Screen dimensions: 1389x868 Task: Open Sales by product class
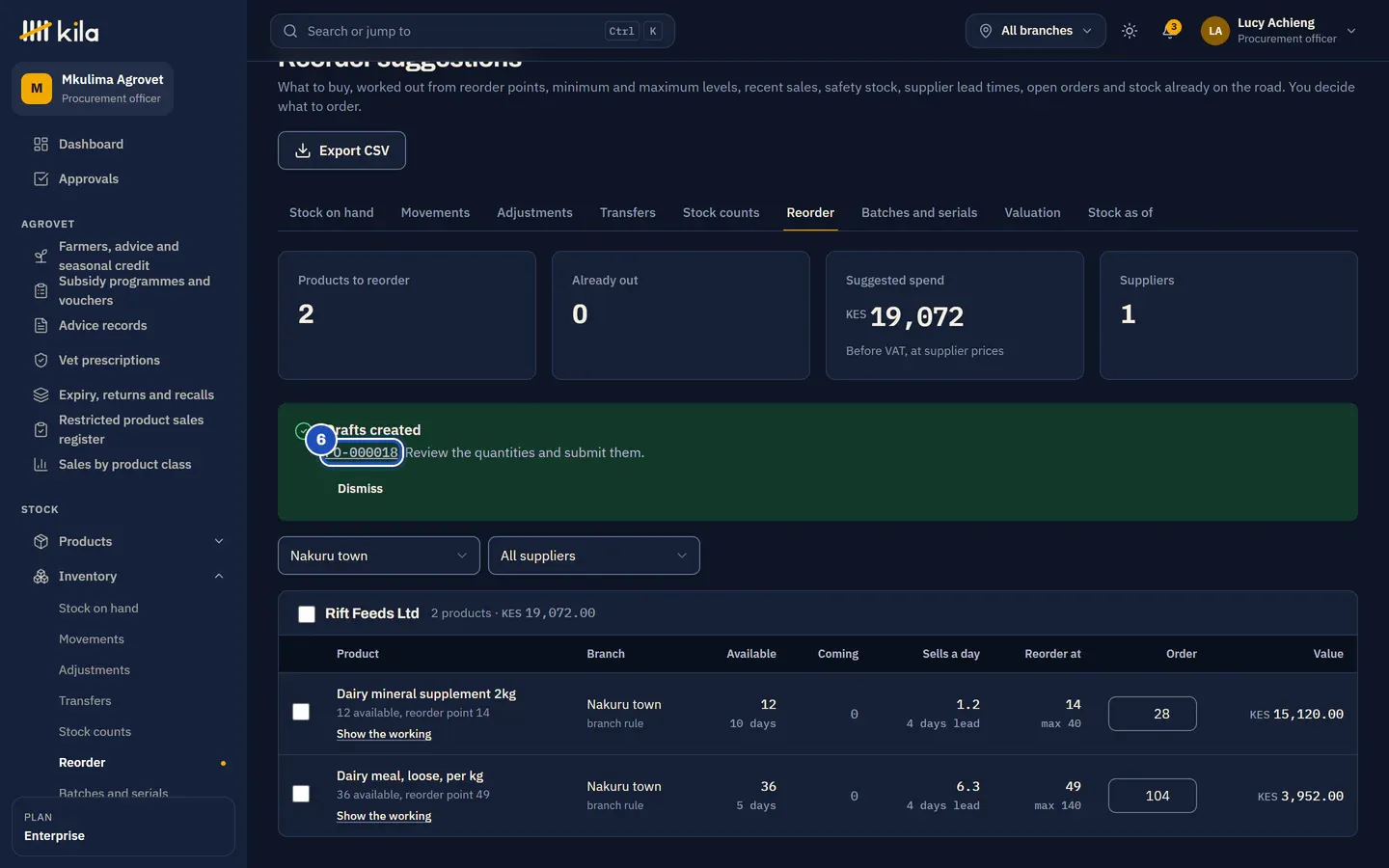point(123,464)
